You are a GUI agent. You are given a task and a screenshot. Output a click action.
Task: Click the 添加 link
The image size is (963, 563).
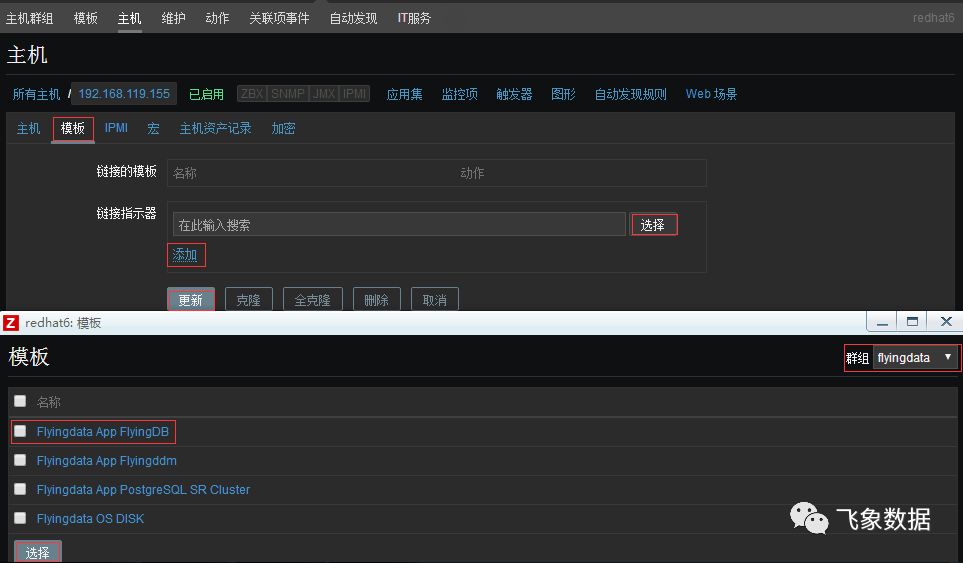(x=185, y=254)
